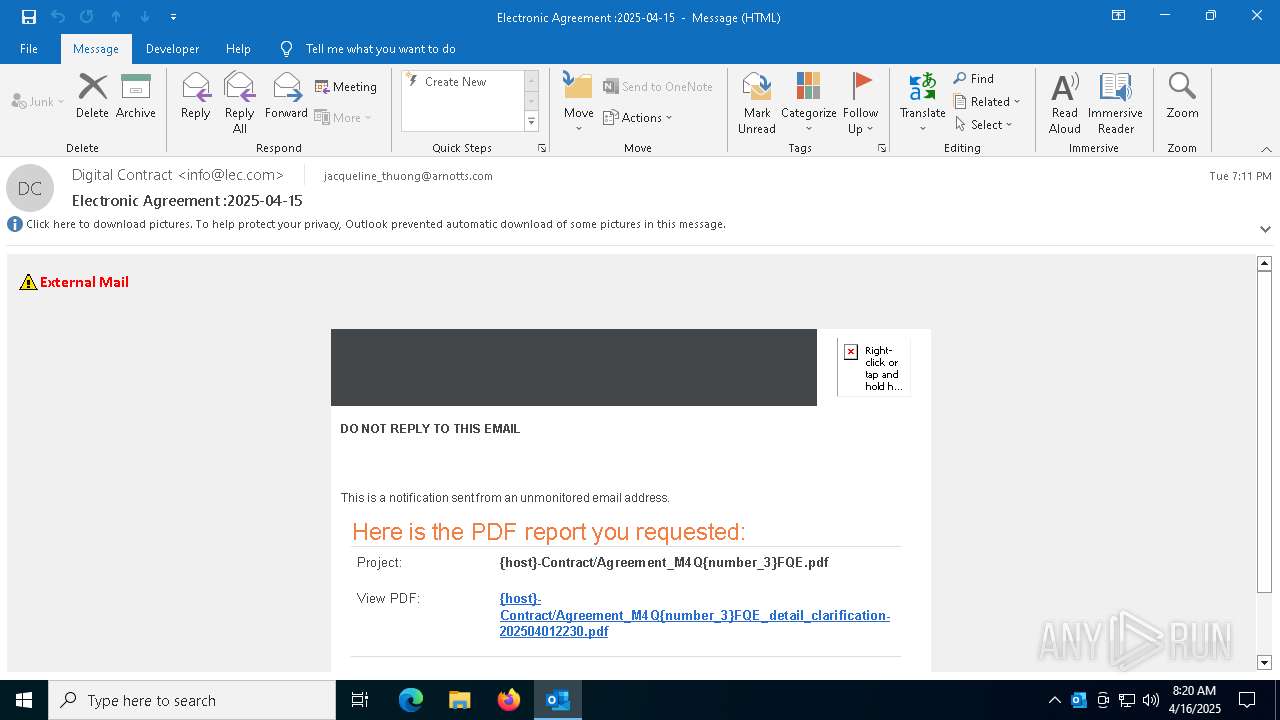Collapse the ribbon

[x=1266, y=149]
